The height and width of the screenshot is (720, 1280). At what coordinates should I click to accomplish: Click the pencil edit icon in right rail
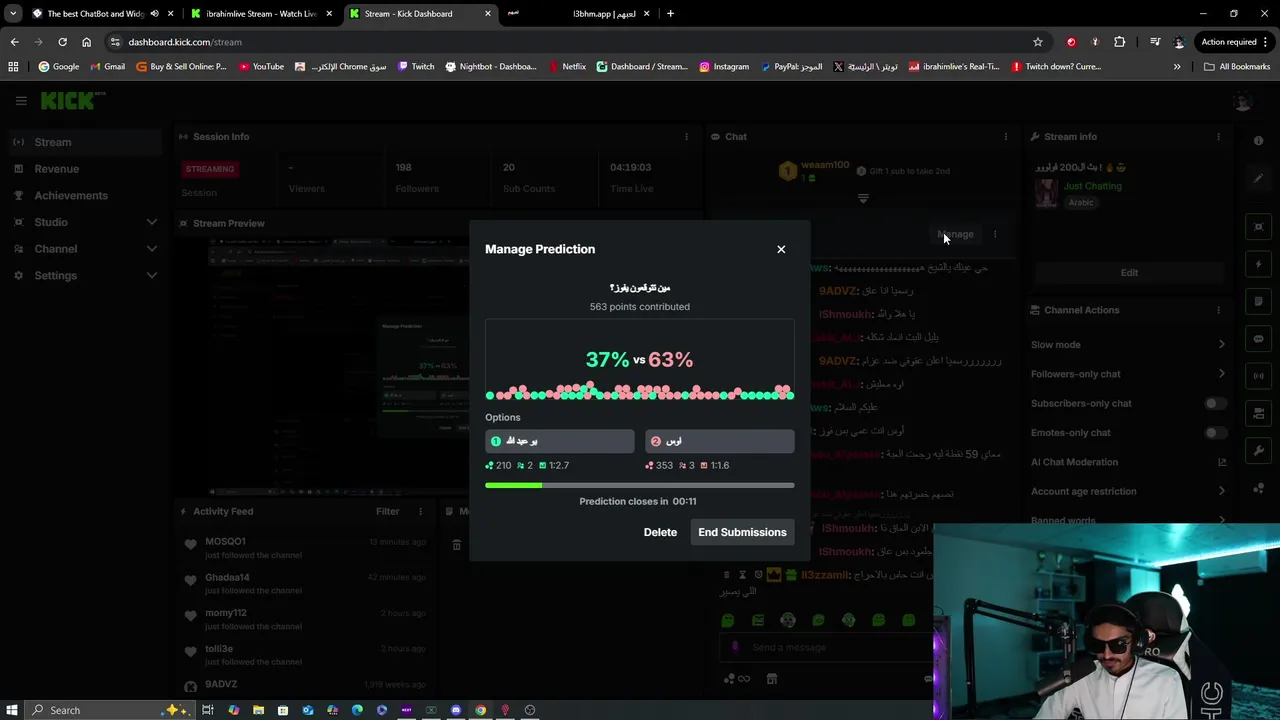(x=1259, y=179)
